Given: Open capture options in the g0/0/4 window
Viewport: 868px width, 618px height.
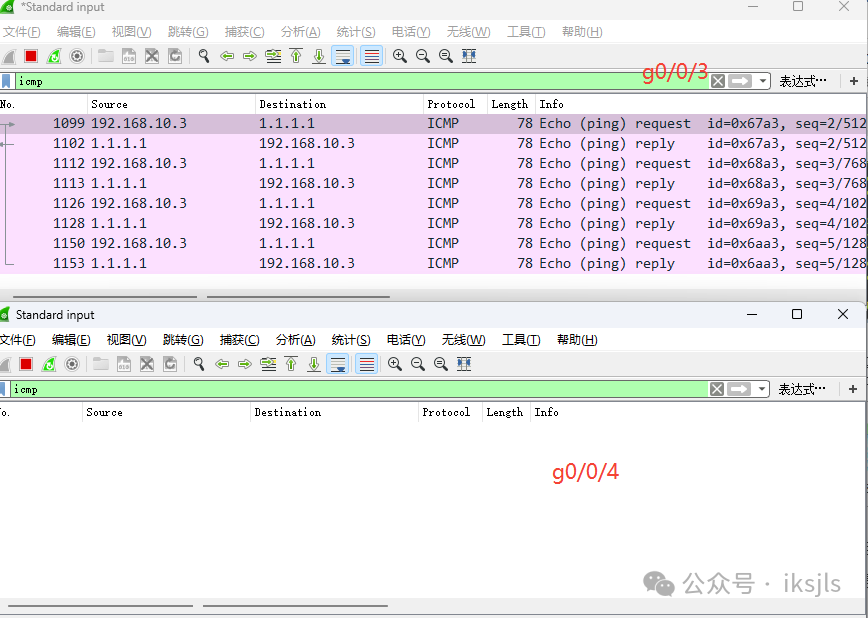Looking at the screenshot, I should click(71, 364).
